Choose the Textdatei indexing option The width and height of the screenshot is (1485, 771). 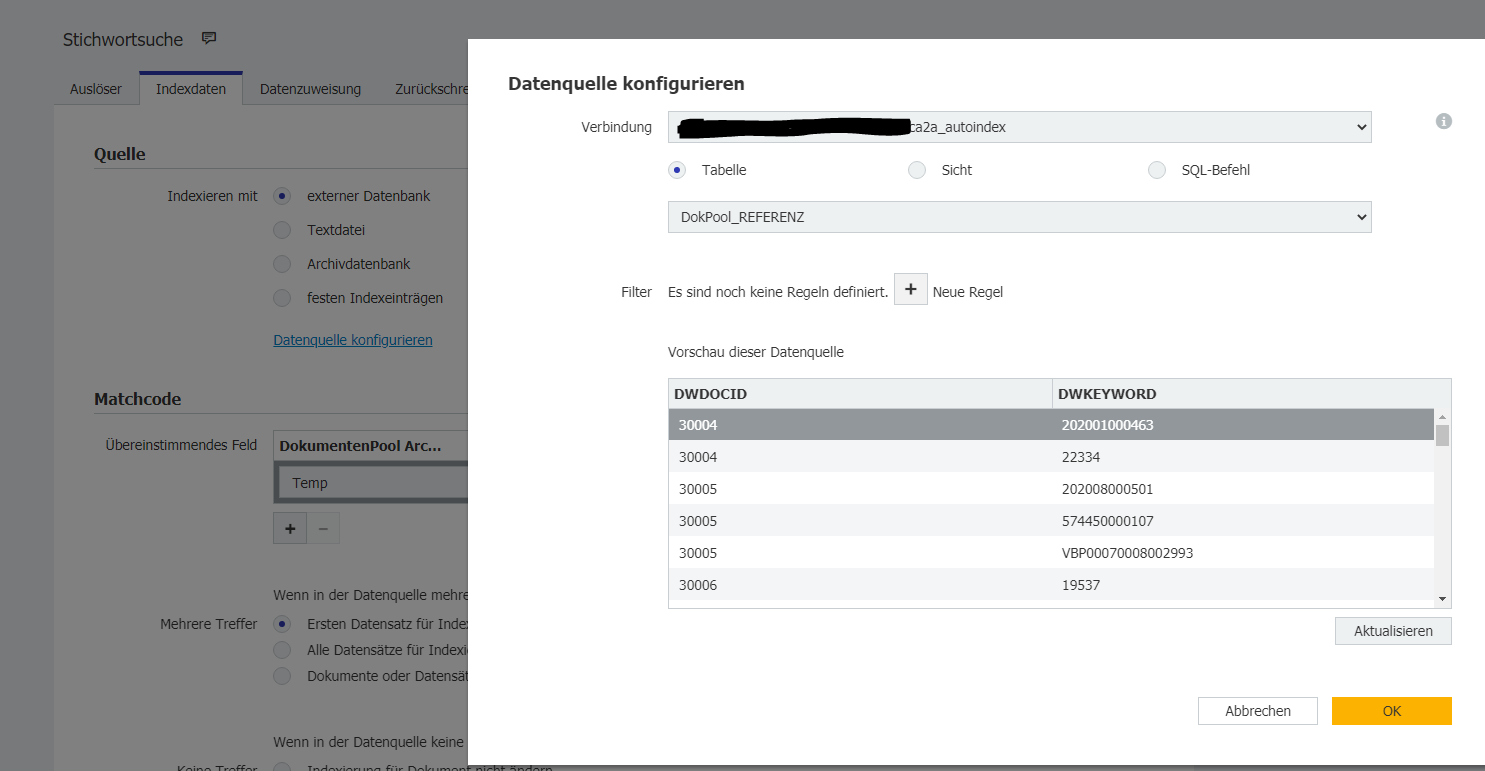click(x=283, y=230)
